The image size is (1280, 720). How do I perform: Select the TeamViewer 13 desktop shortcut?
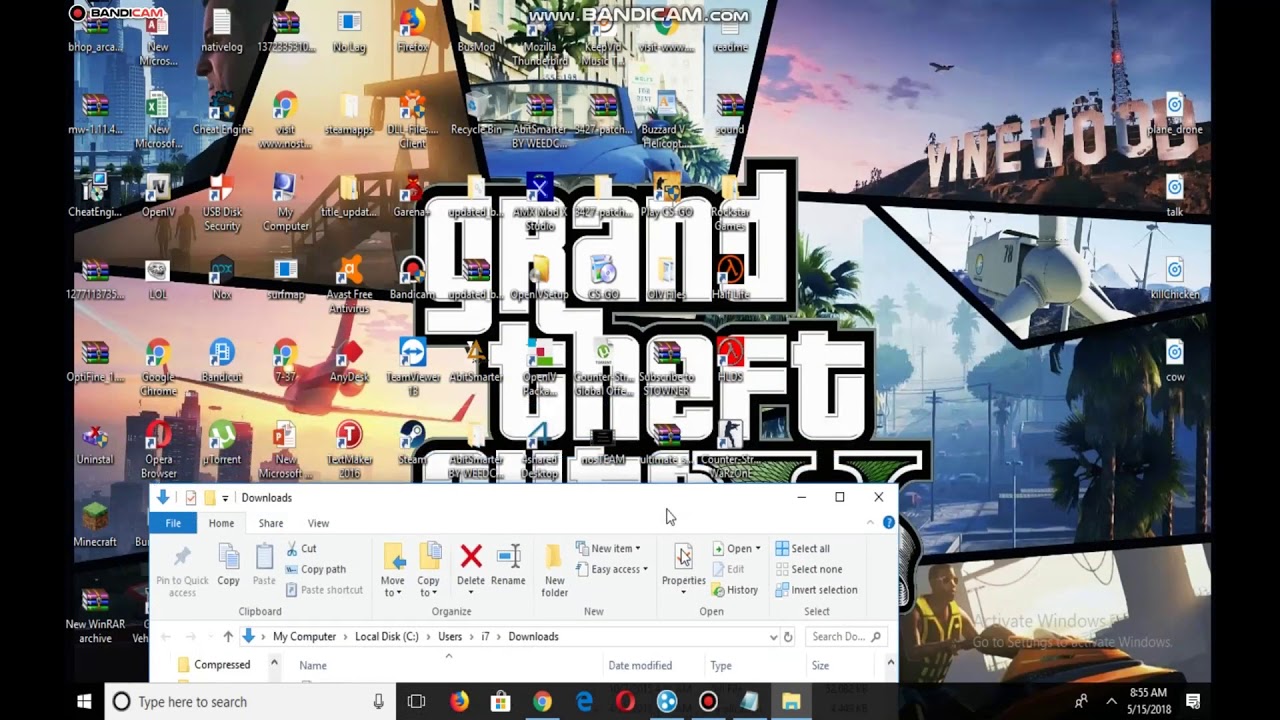pyautogui.click(x=412, y=368)
